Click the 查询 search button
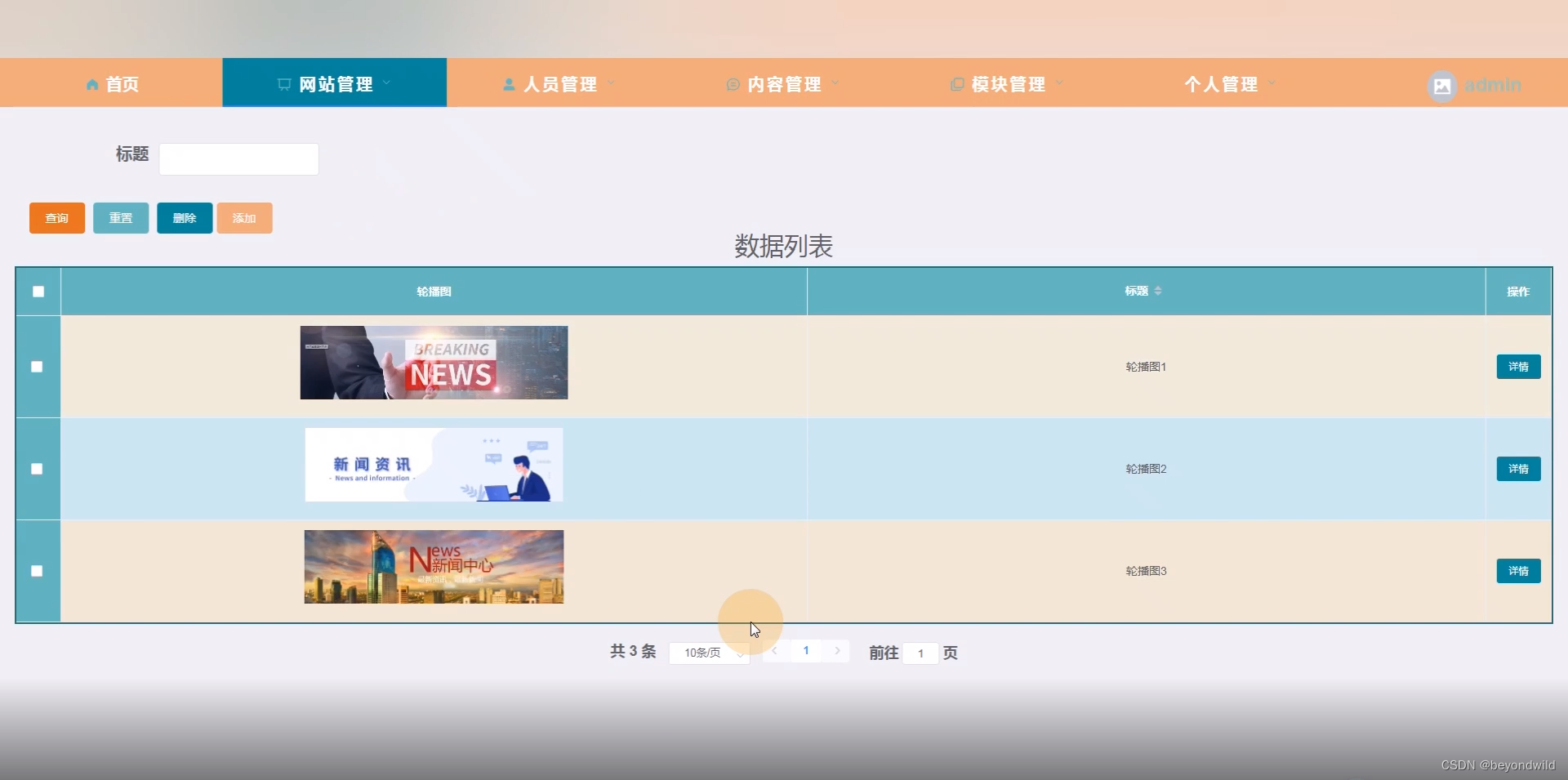This screenshot has width=1568, height=780. tap(56, 218)
